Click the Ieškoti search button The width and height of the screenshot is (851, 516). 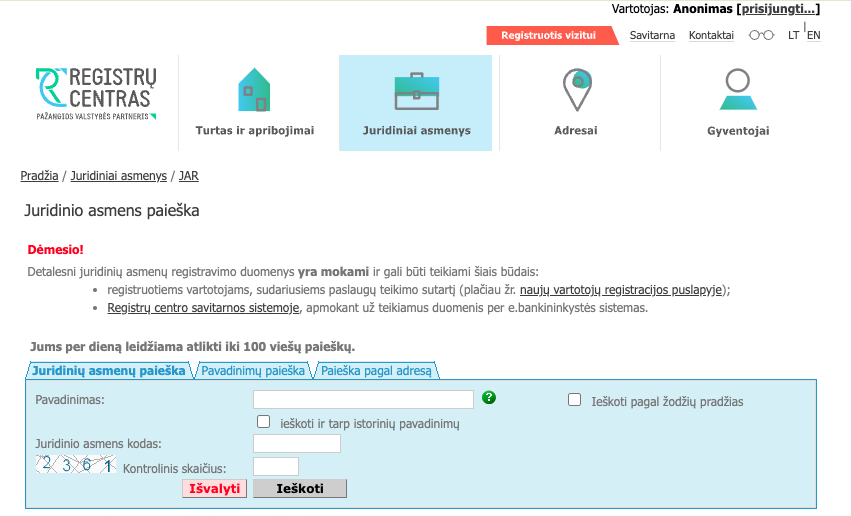(300, 488)
